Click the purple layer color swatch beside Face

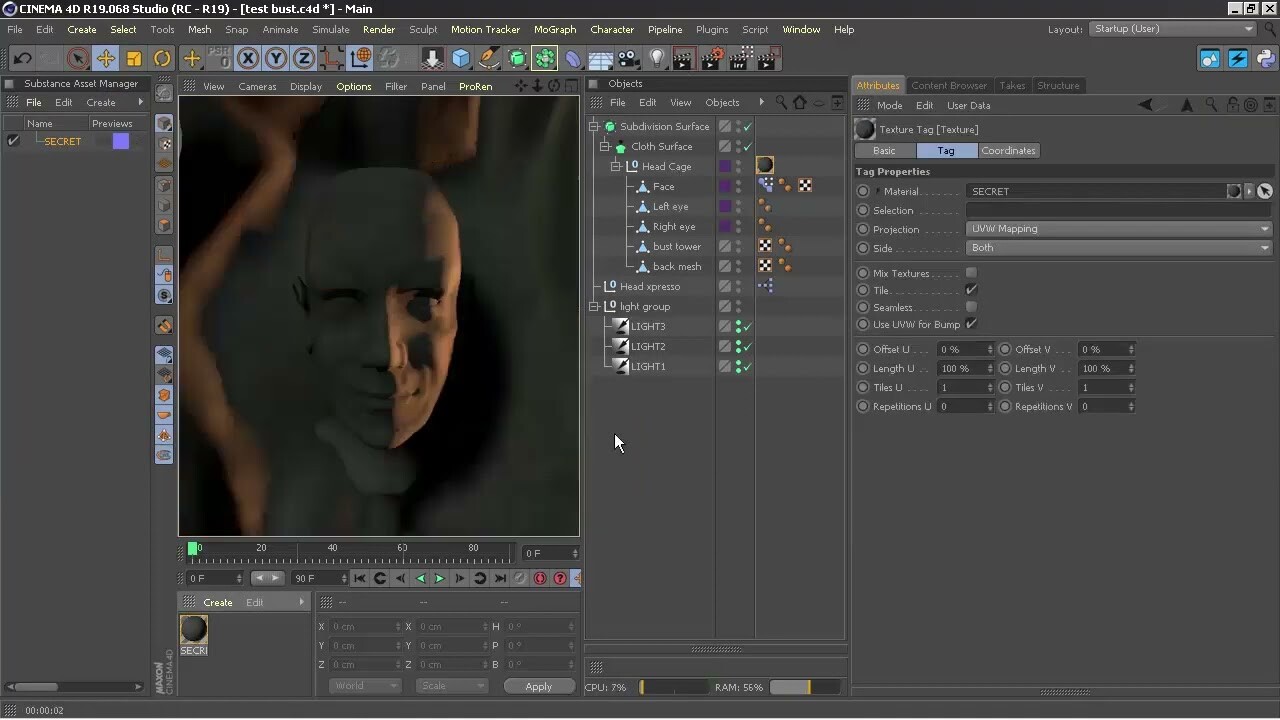724,186
